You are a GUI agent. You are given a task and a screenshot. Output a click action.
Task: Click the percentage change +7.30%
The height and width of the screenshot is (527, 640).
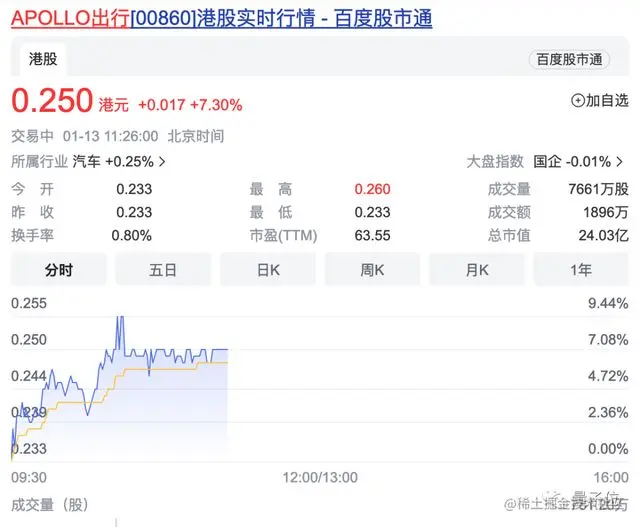pyautogui.click(x=216, y=105)
